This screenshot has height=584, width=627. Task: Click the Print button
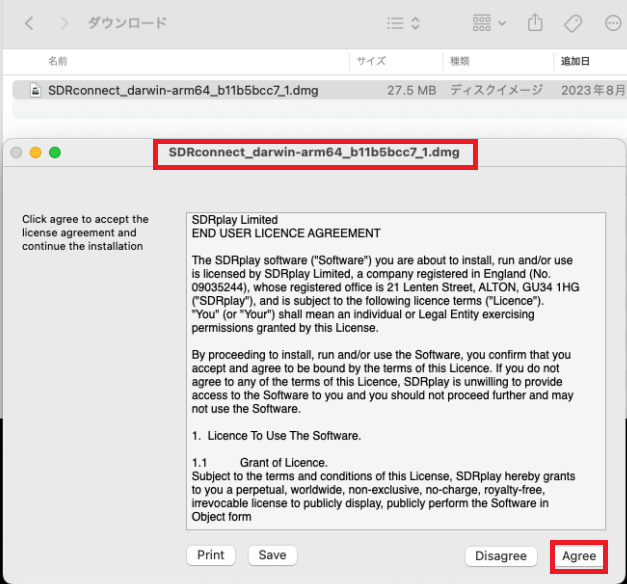pyautogui.click(x=211, y=555)
